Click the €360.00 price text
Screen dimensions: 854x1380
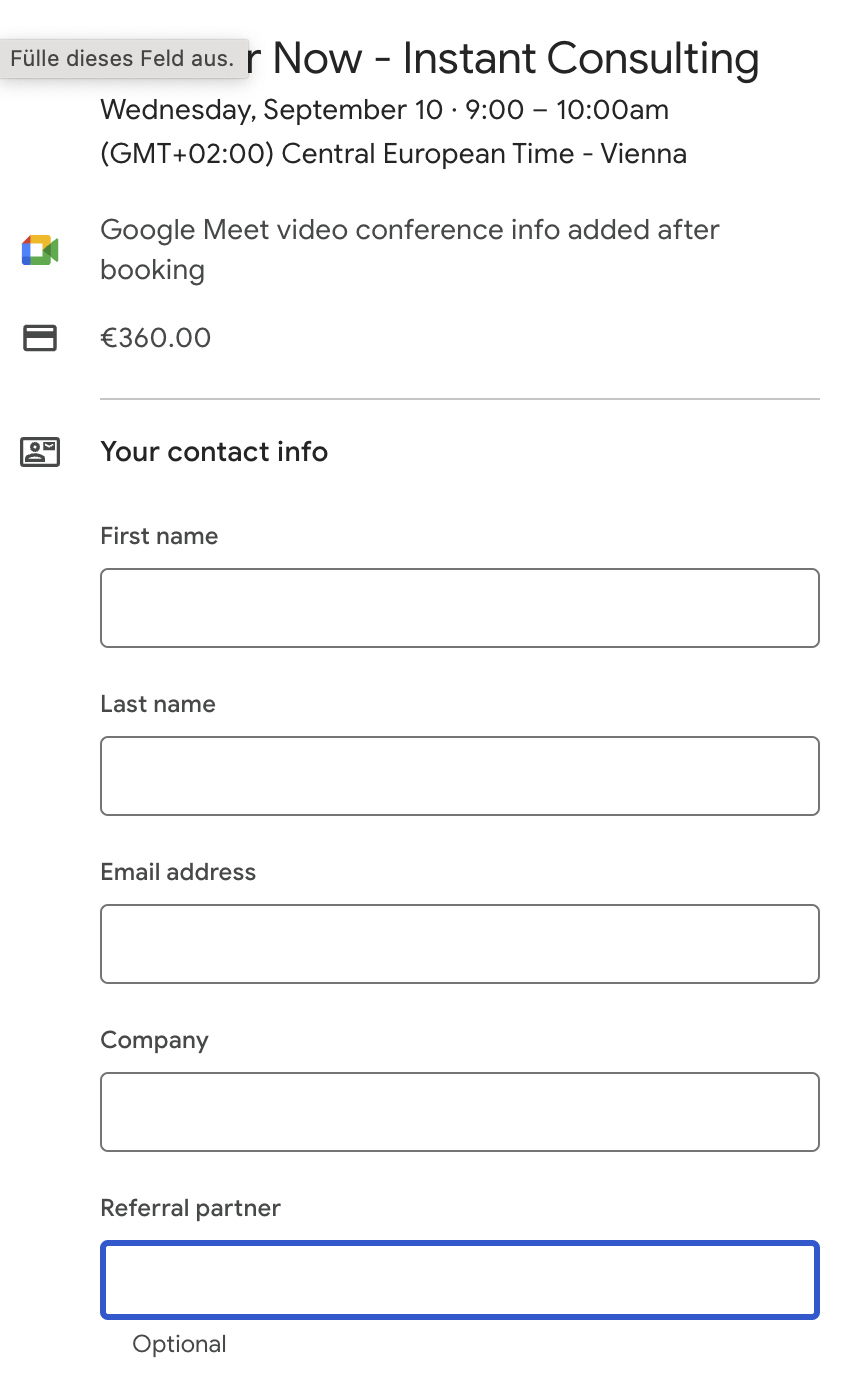pyautogui.click(x=156, y=338)
